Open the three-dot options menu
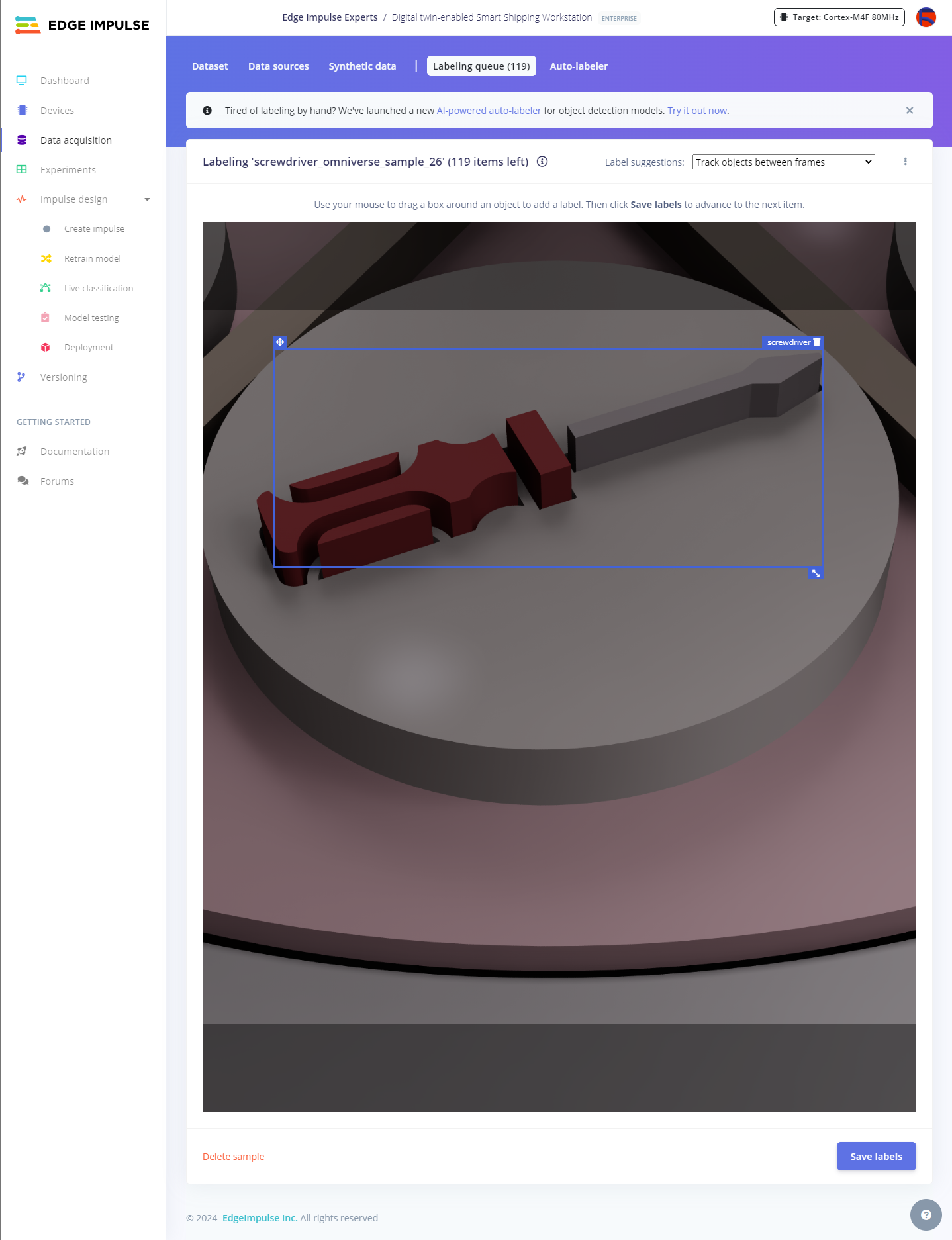 pos(905,162)
